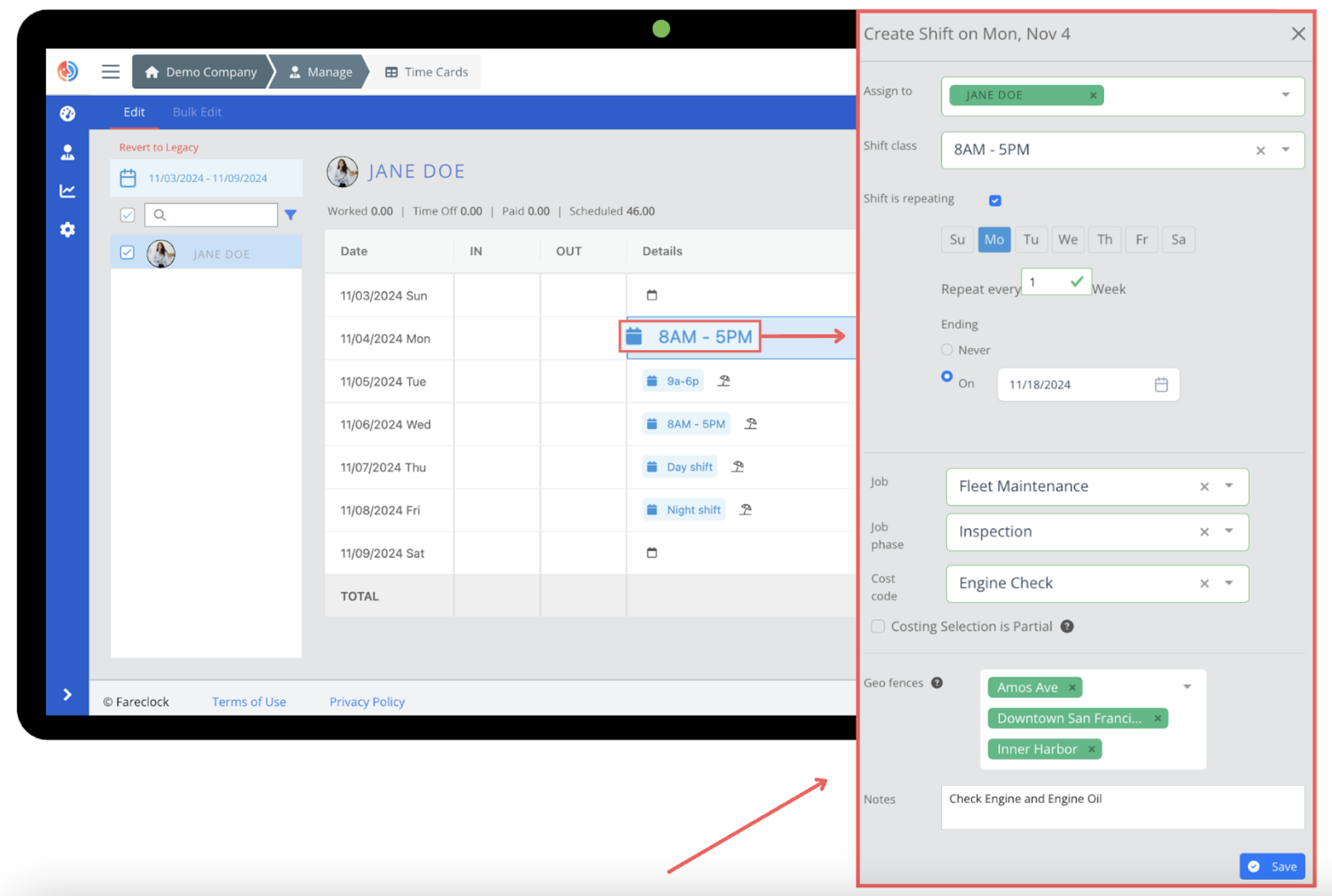Open settings with the gear icon
Image resolution: width=1332 pixels, height=896 pixels.
pyautogui.click(x=67, y=230)
